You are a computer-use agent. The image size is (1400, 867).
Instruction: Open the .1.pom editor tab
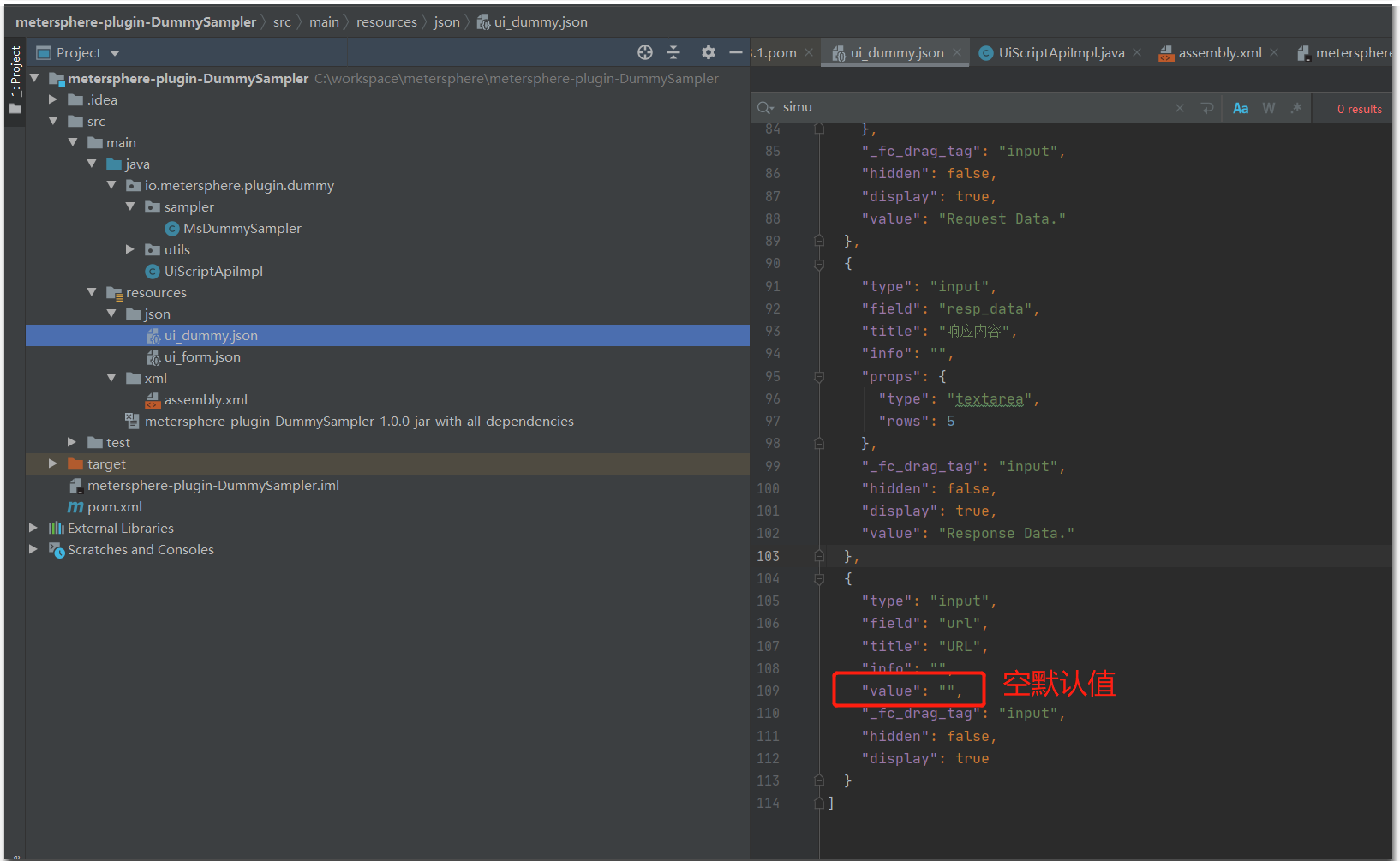775,53
